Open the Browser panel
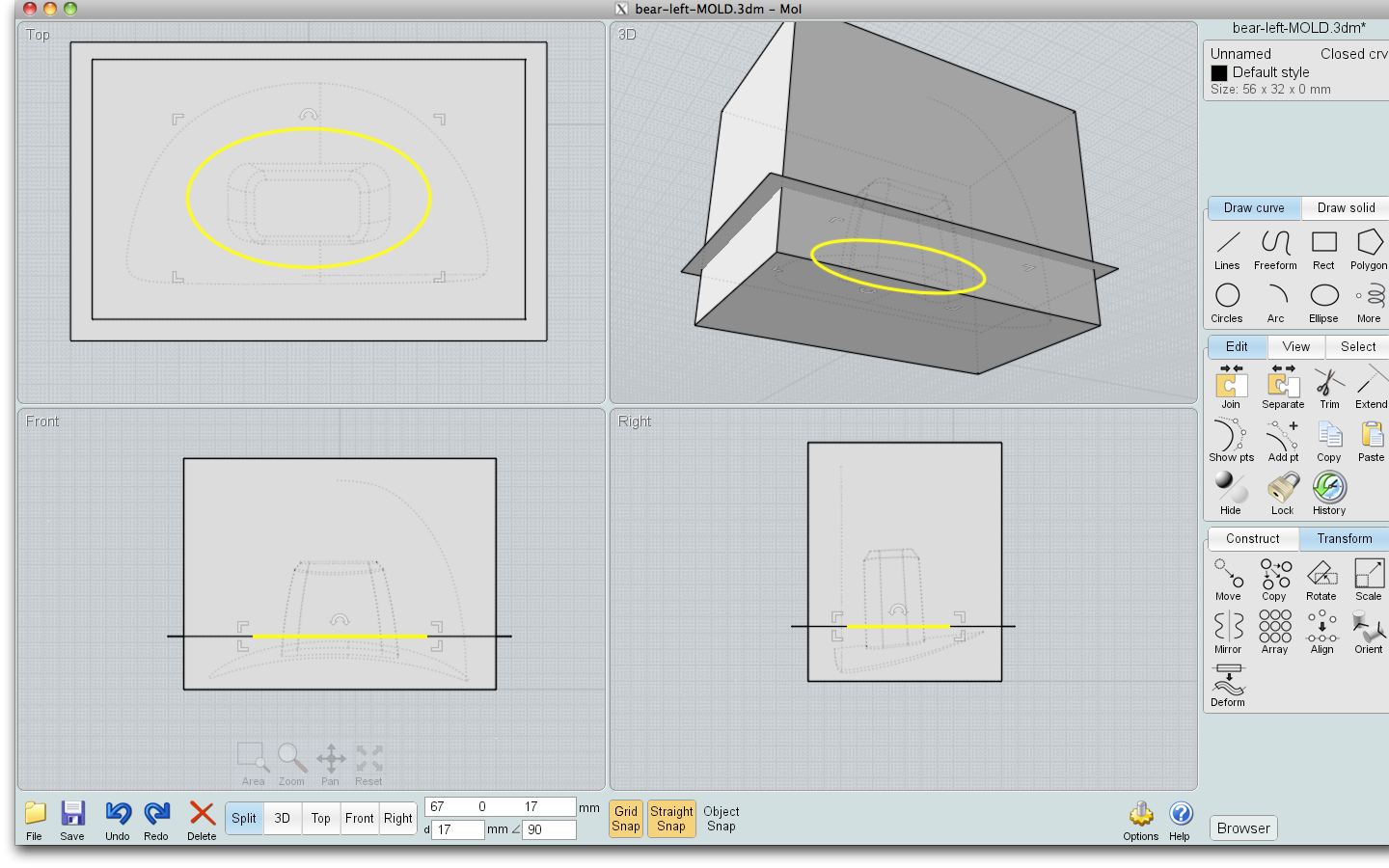The image size is (1389, 868). [1242, 827]
